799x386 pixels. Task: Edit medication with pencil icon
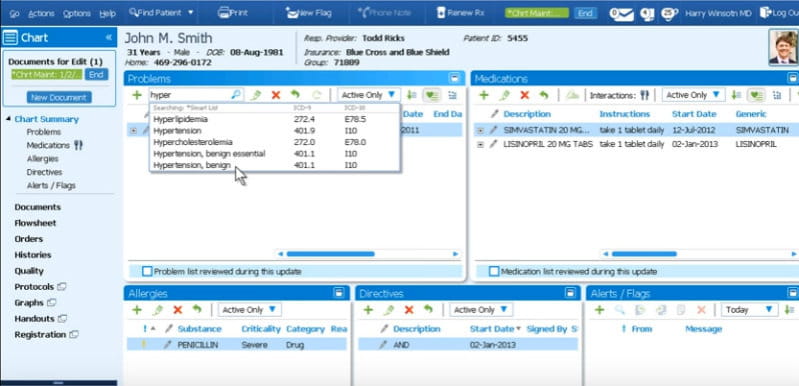[504, 95]
